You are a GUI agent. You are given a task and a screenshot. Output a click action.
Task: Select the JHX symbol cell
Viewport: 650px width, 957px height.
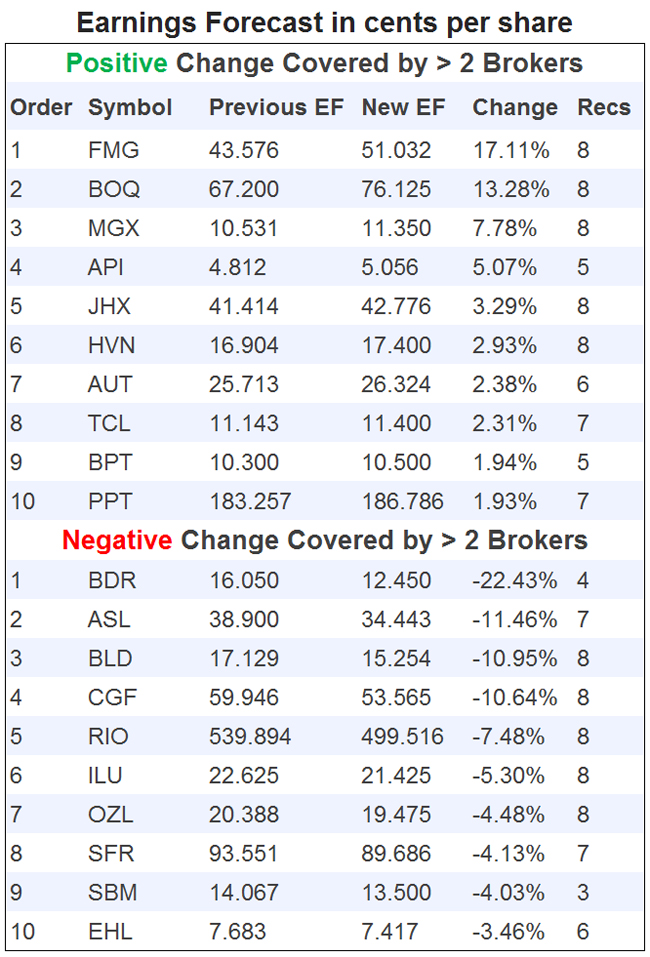[x=110, y=307]
